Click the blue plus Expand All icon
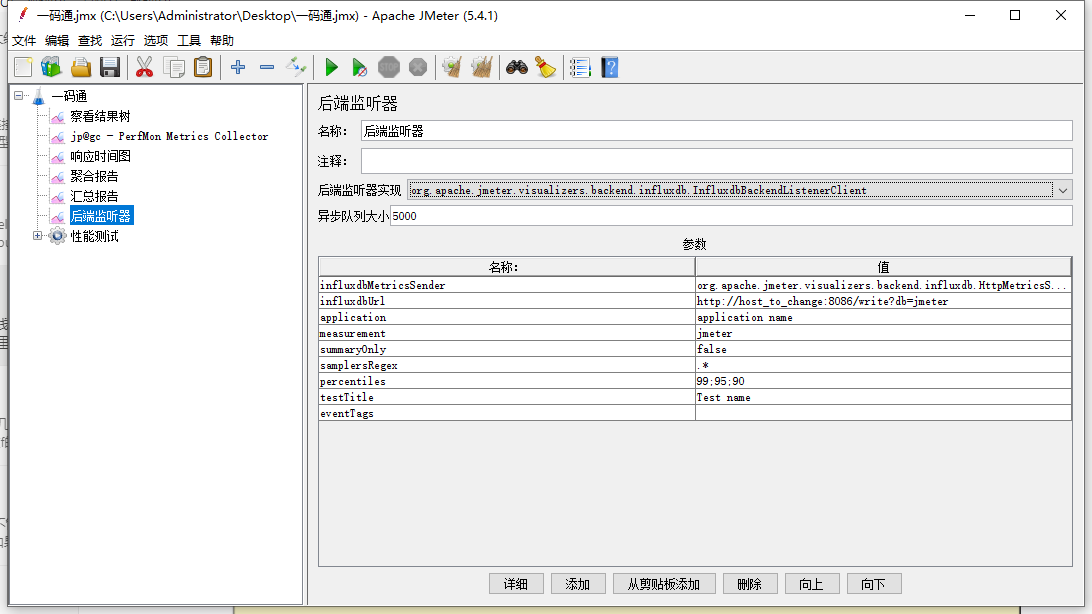1092x614 pixels. (x=238, y=68)
